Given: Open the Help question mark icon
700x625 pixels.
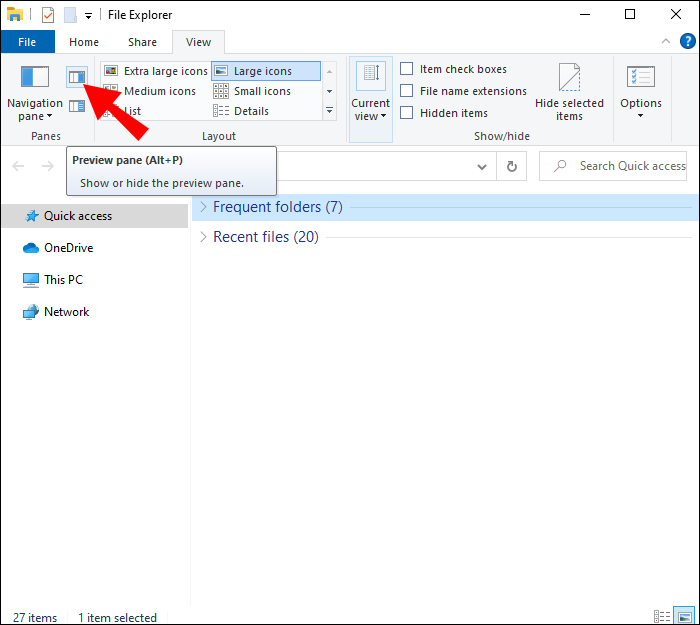Looking at the screenshot, I should click(688, 41).
